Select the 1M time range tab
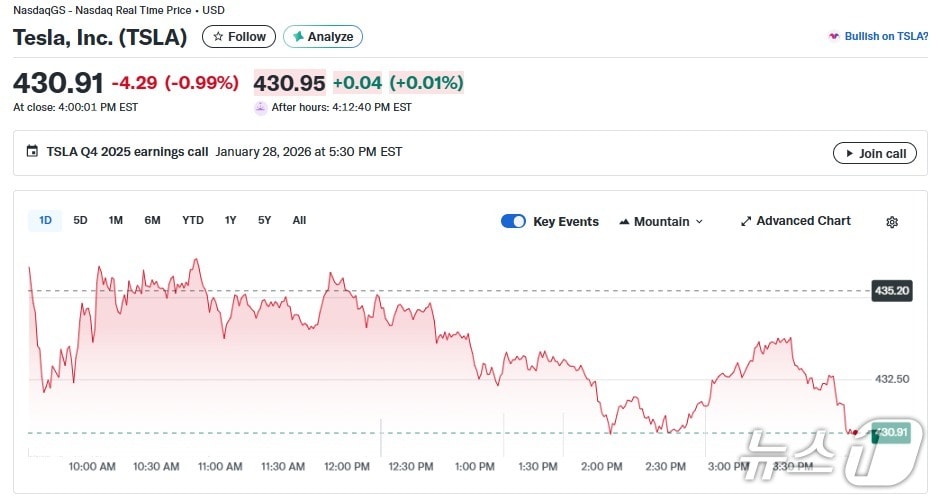937x500 pixels. coord(116,221)
